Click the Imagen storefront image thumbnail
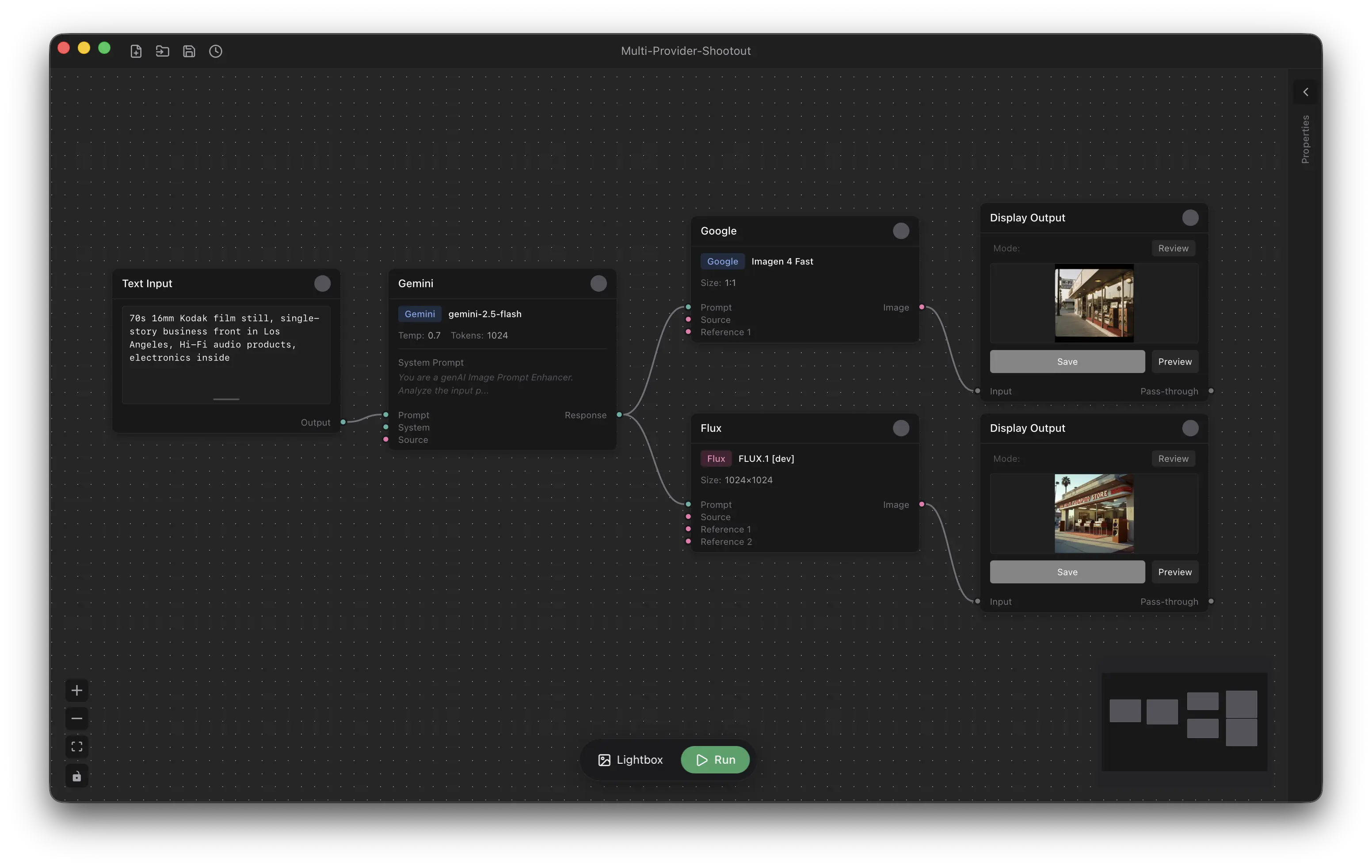1372x868 pixels. coord(1094,303)
